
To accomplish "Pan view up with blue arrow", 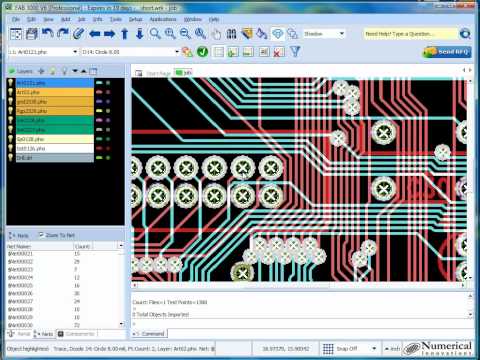I will (x=124, y=34).
